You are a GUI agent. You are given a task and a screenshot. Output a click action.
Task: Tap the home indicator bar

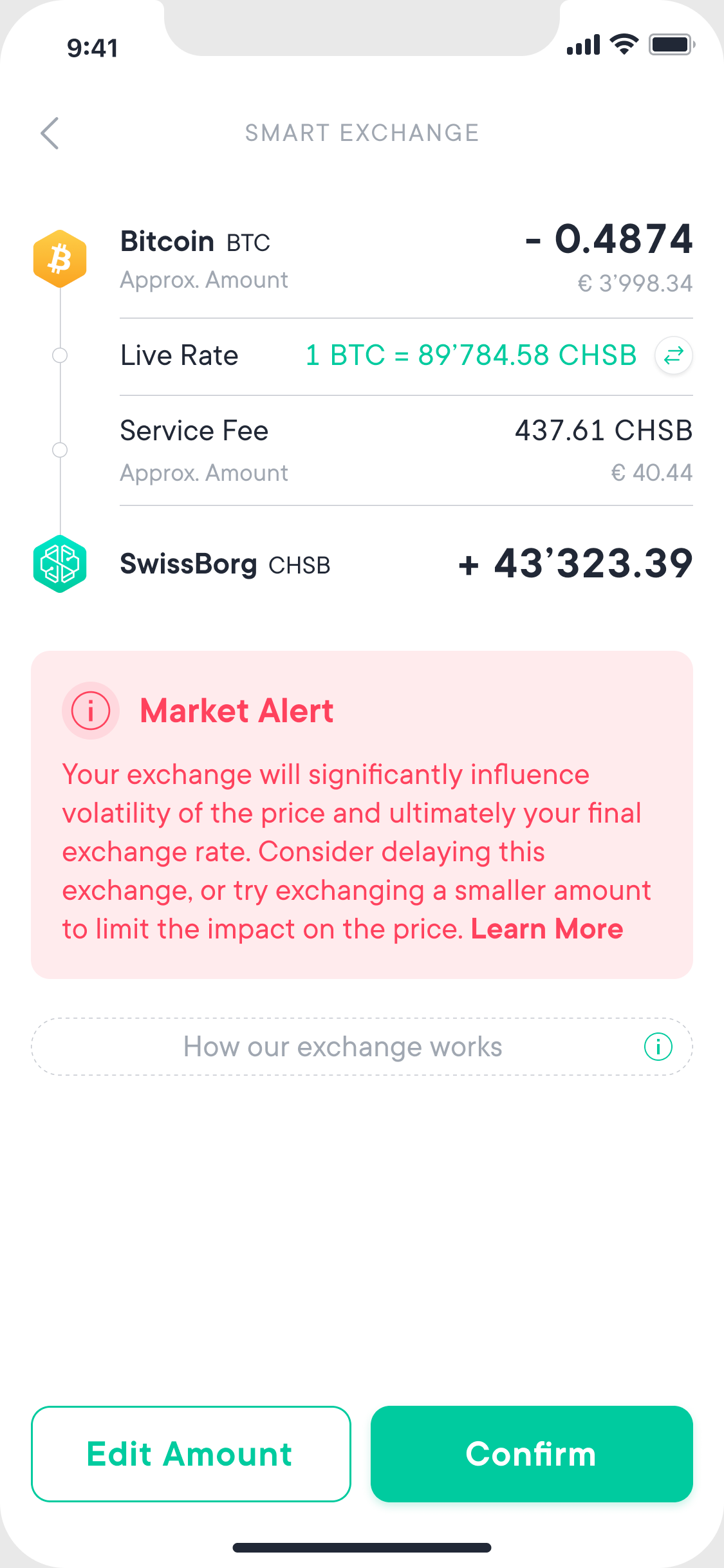click(x=362, y=1547)
